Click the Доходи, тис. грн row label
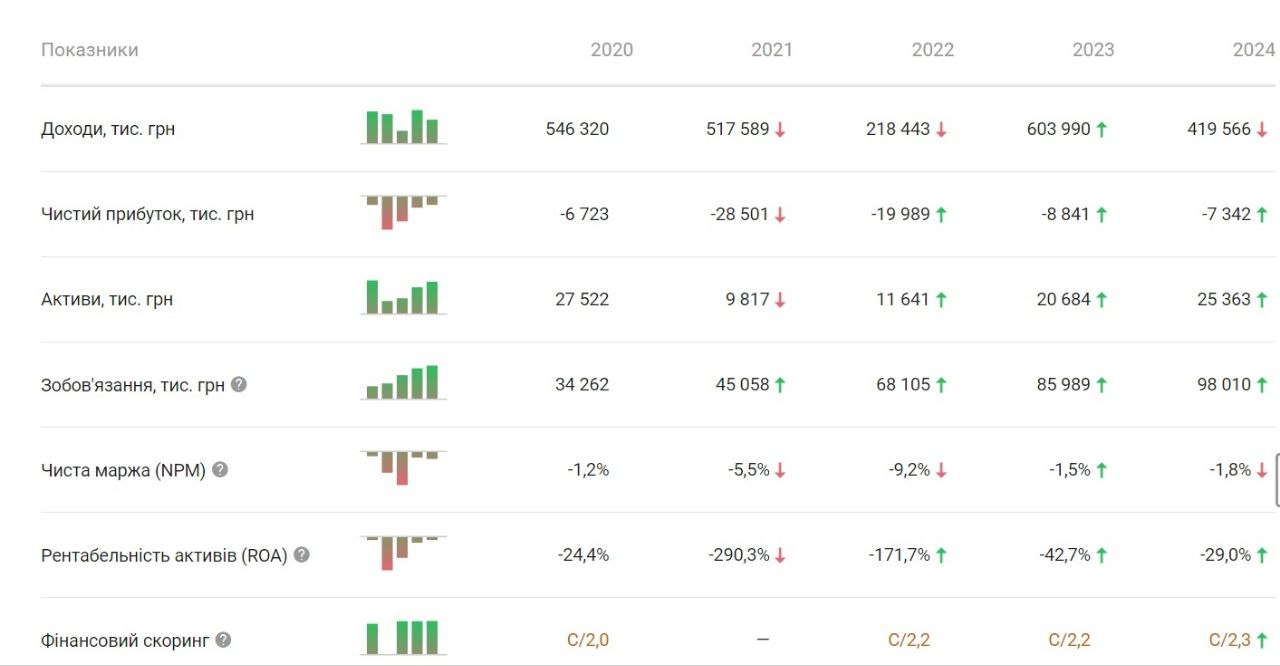This screenshot has width=1280, height=666. [108, 129]
